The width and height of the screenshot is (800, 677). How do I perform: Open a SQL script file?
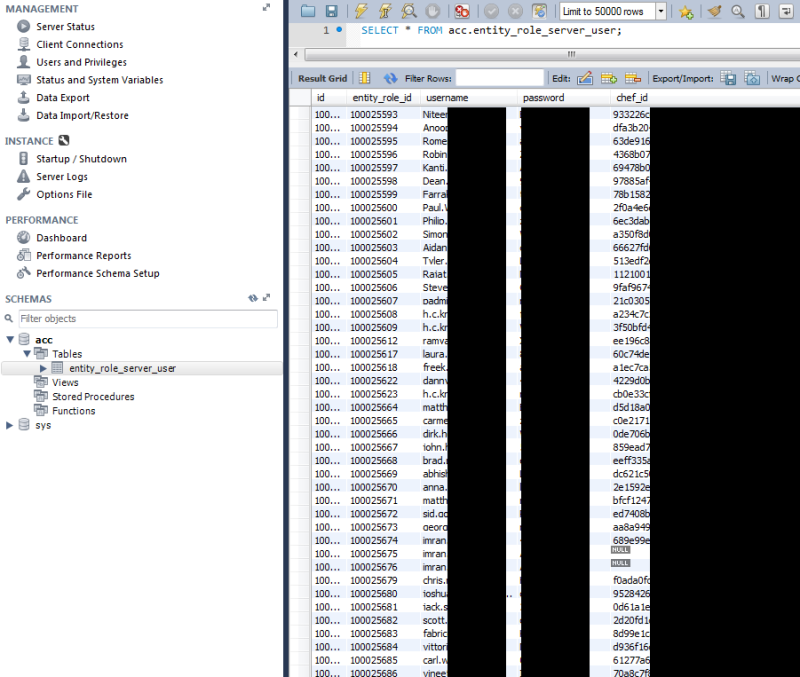point(308,11)
